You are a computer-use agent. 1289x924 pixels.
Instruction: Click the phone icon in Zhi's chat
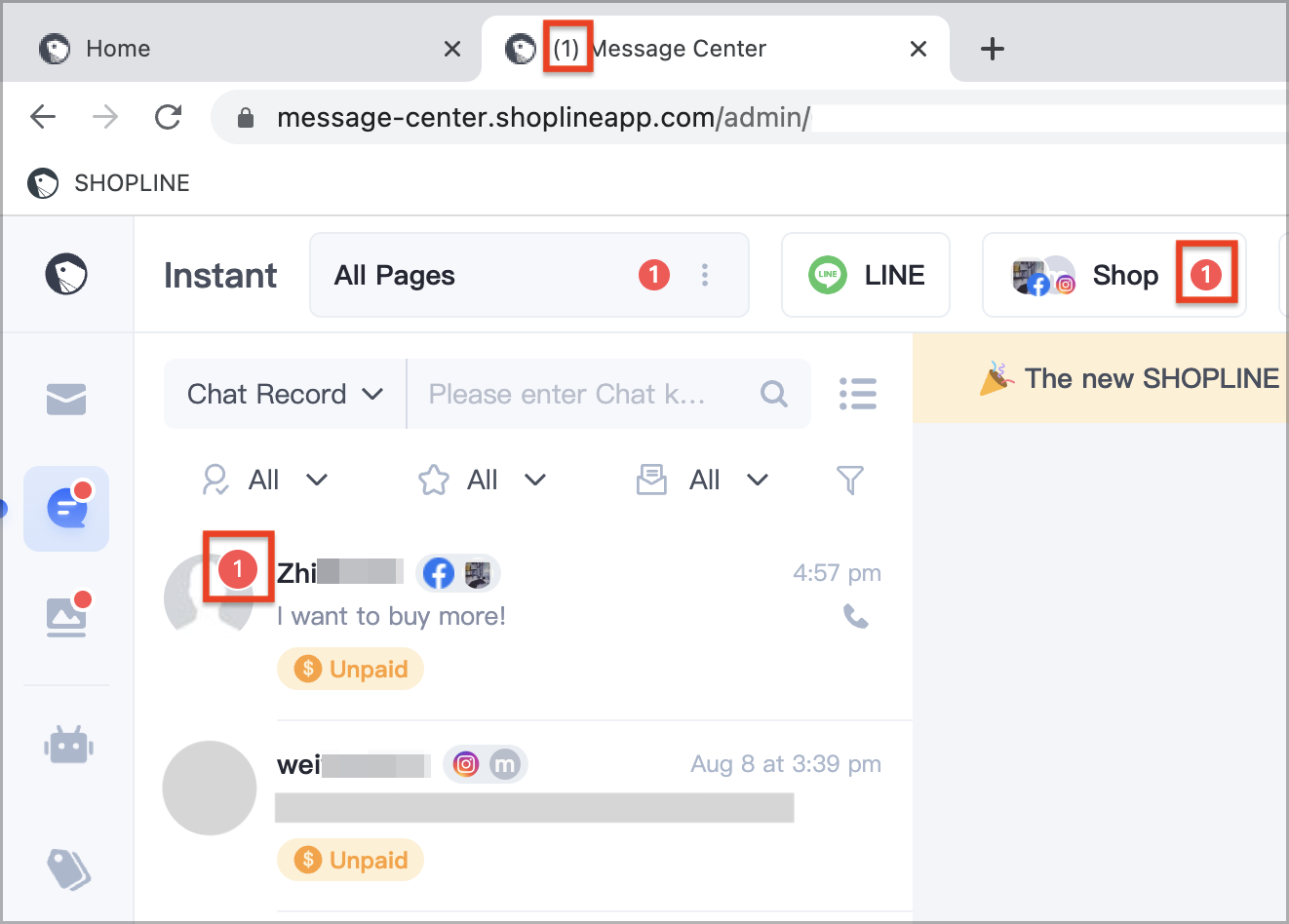(x=856, y=616)
